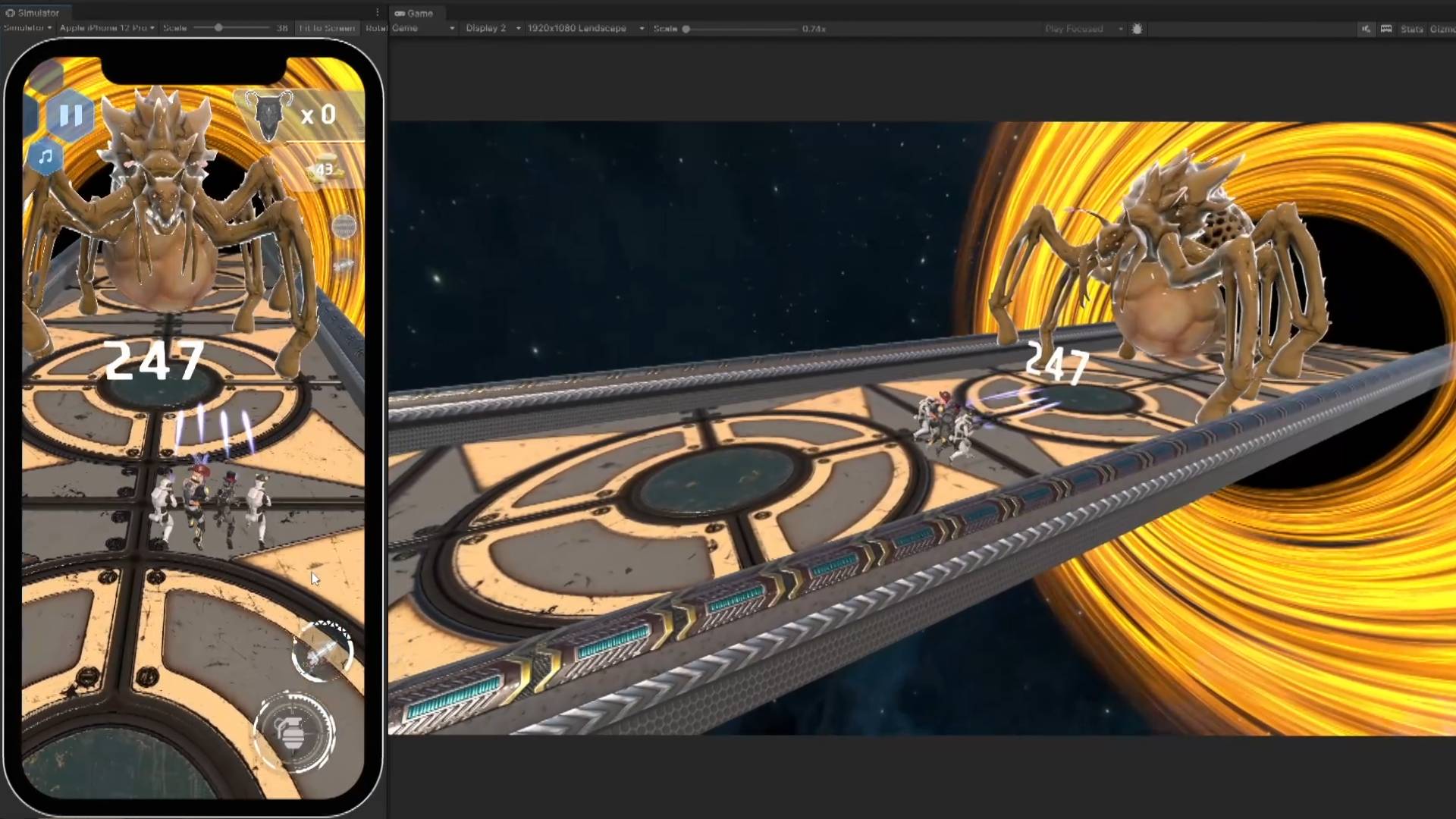This screenshot has width=1456, height=819.
Task: Switch to the Game tab
Action: [x=414, y=13]
